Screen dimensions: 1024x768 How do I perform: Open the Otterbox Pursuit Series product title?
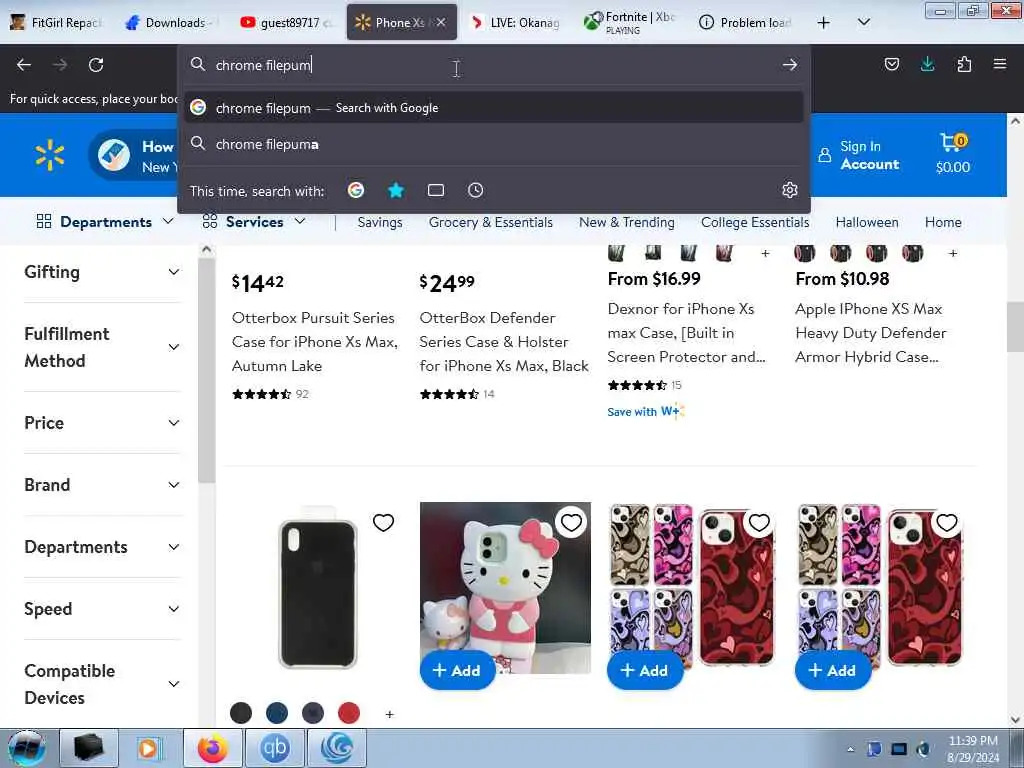315,342
